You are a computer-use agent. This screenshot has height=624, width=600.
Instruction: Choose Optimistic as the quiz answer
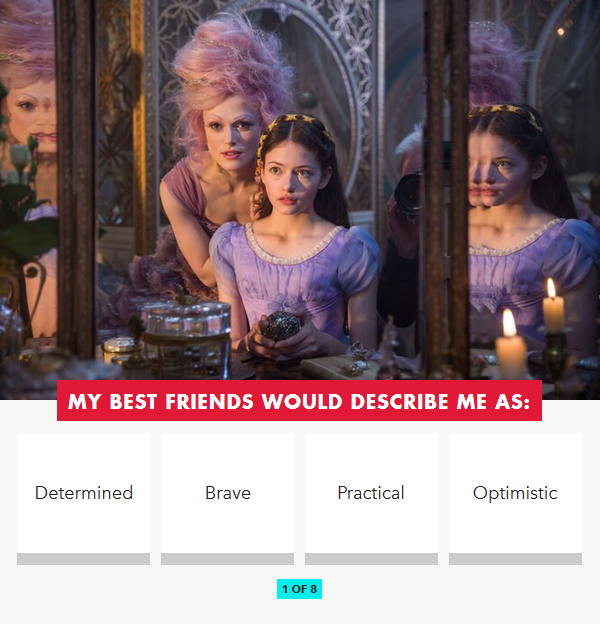[515, 493]
